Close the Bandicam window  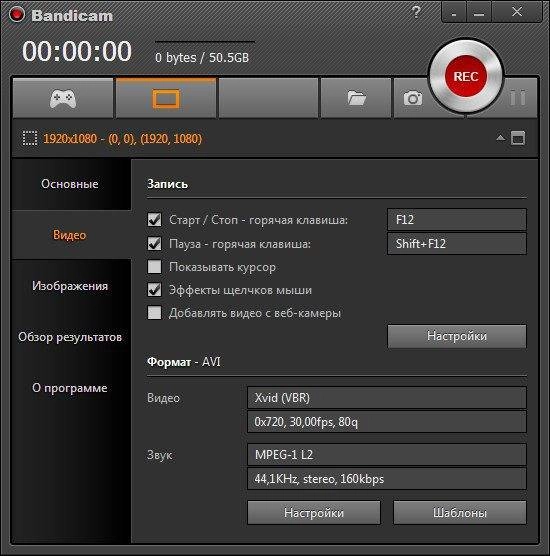pos(517,13)
